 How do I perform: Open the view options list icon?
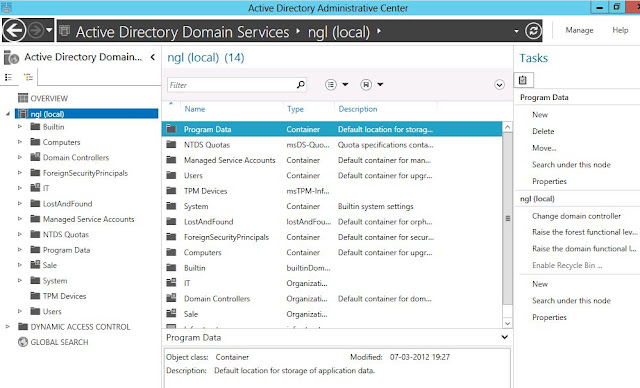(x=331, y=84)
